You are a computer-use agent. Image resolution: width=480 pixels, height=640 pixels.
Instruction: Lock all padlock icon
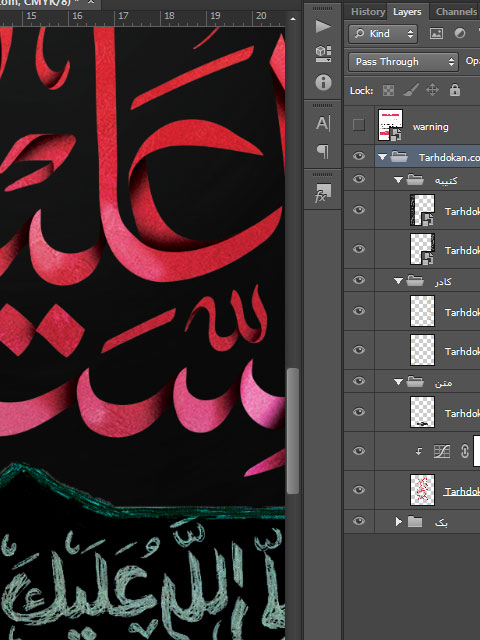[x=455, y=90]
